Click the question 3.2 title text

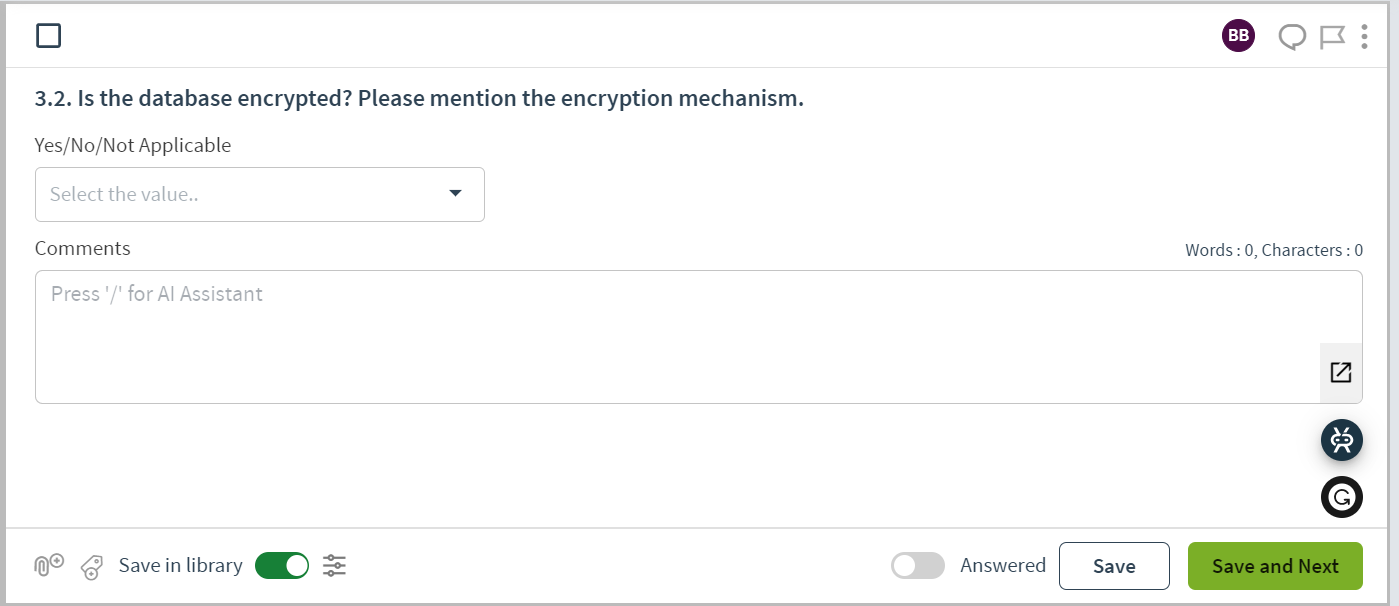(419, 98)
